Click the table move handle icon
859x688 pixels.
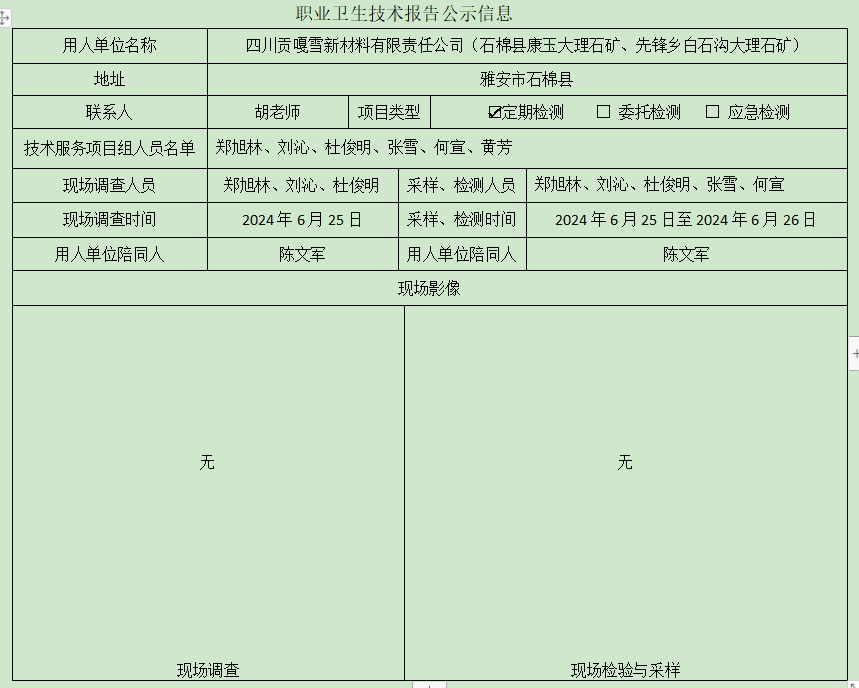(4, 18)
